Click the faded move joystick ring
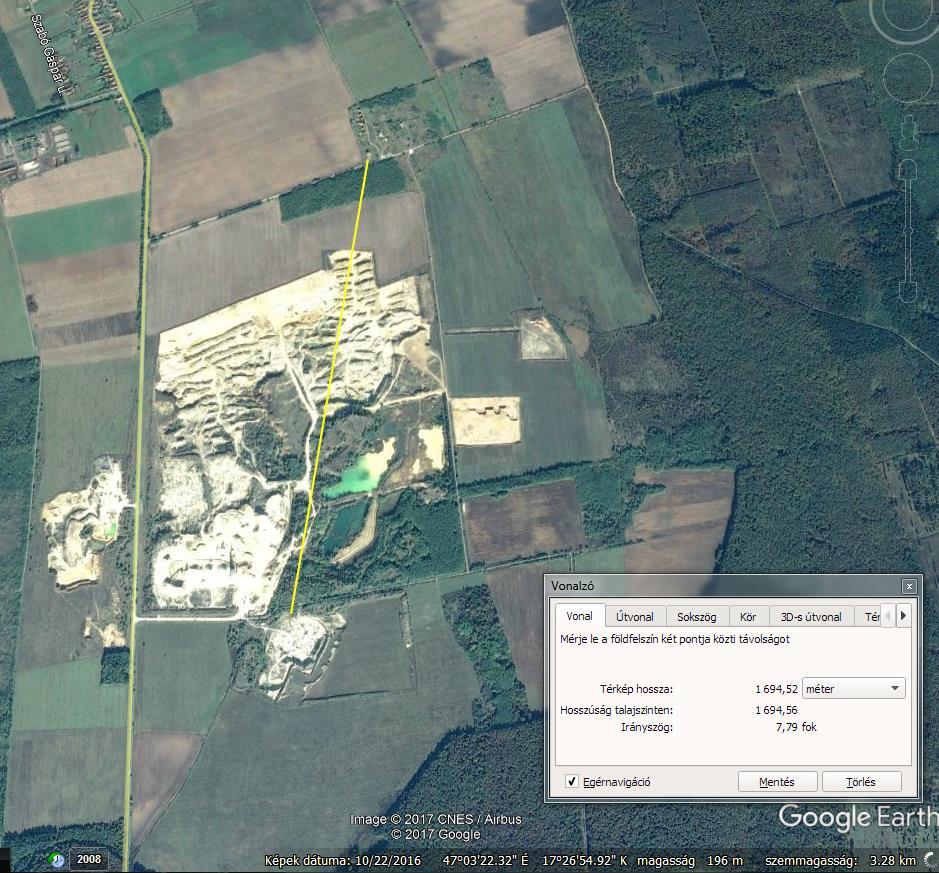Viewport: 939px width, 873px height. [x=908, y=78]
